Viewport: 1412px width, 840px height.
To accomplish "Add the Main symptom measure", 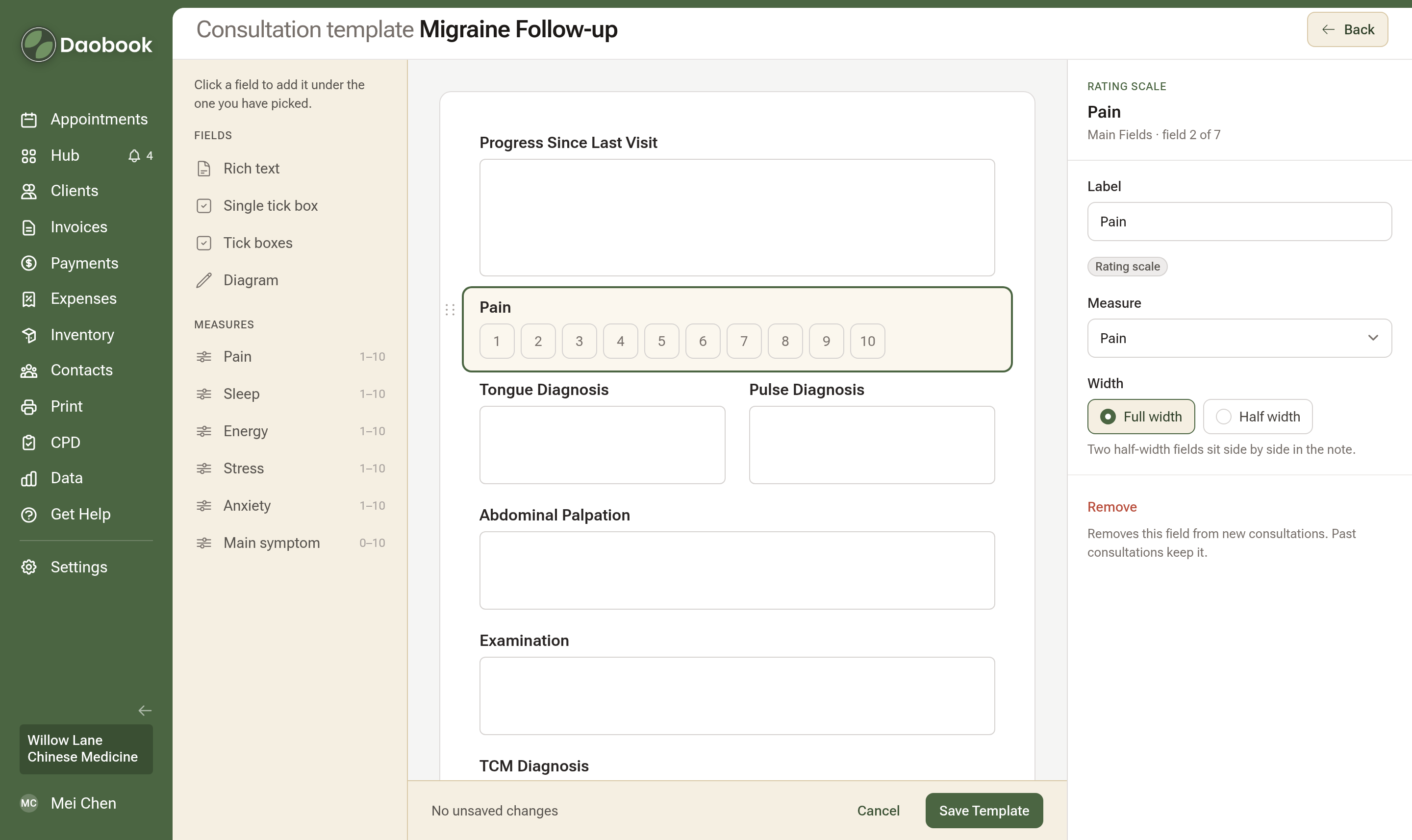I will pyautogui.click(x=290, y=543).
